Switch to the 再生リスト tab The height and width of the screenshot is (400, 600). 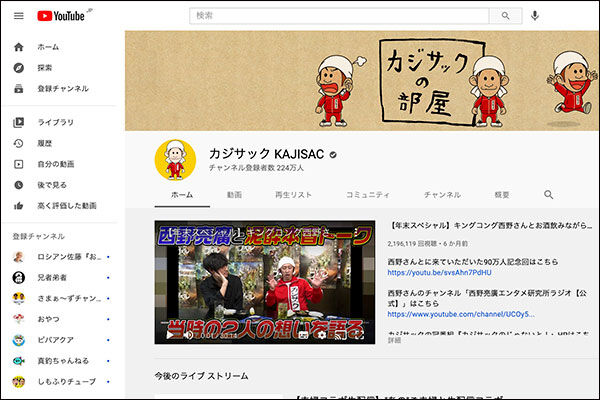pos(293,195)
